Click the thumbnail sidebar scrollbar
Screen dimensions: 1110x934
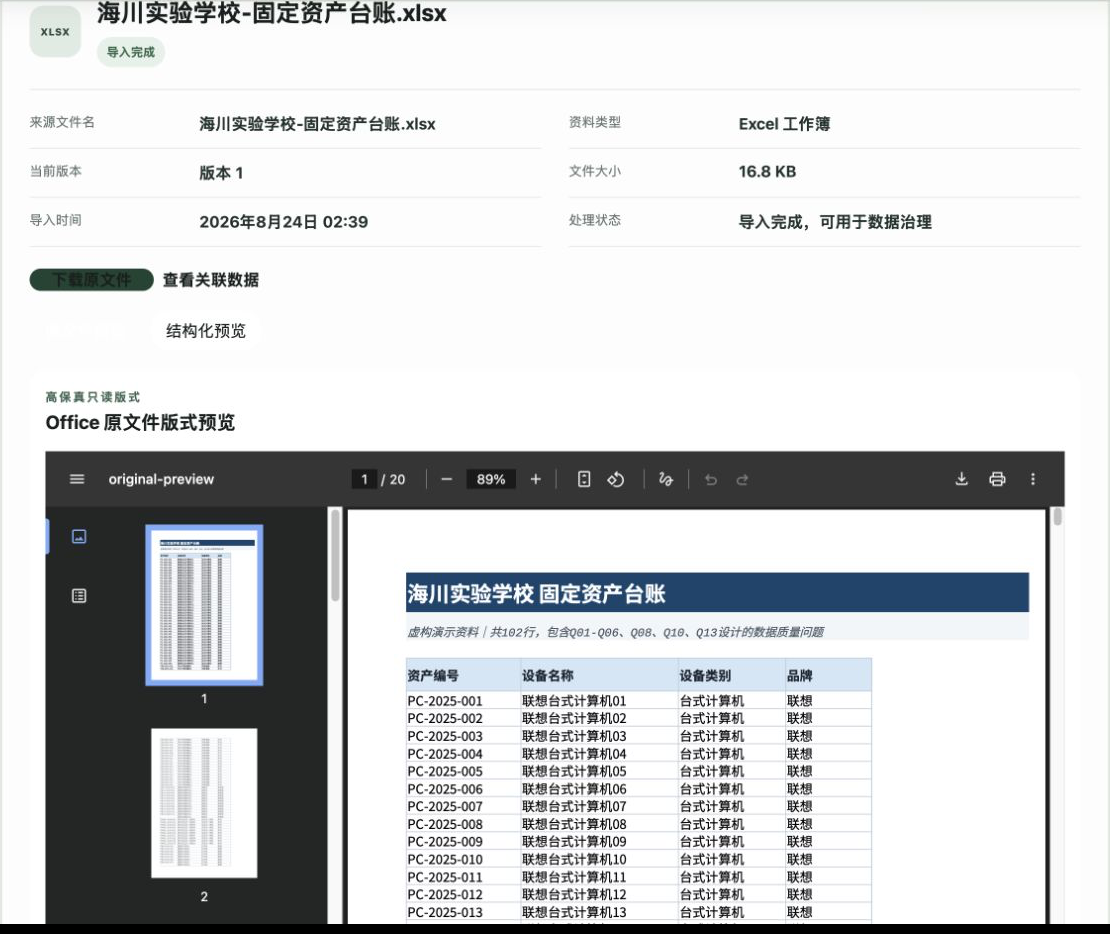pyautogui.click(x=336, y=556)
